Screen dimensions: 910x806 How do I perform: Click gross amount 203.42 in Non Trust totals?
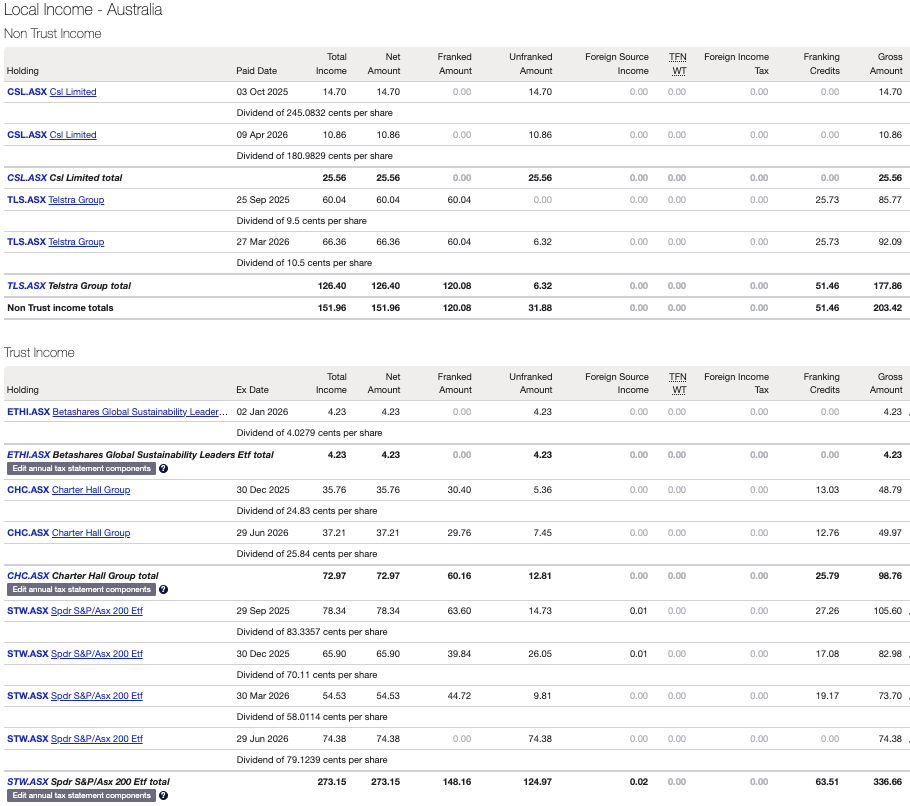point(888,308)
